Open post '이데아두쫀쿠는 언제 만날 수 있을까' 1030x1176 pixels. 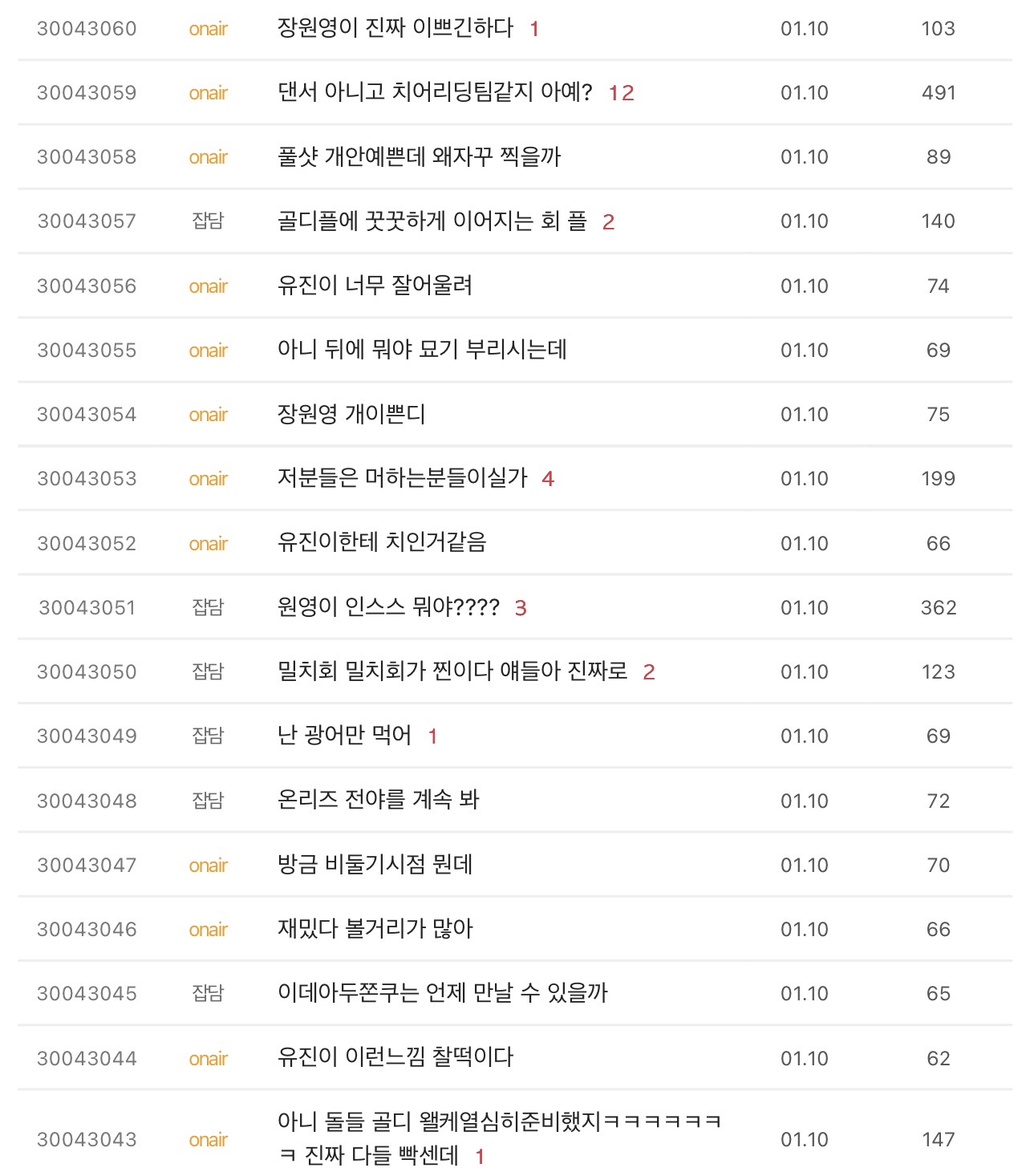tap(442, 993)
